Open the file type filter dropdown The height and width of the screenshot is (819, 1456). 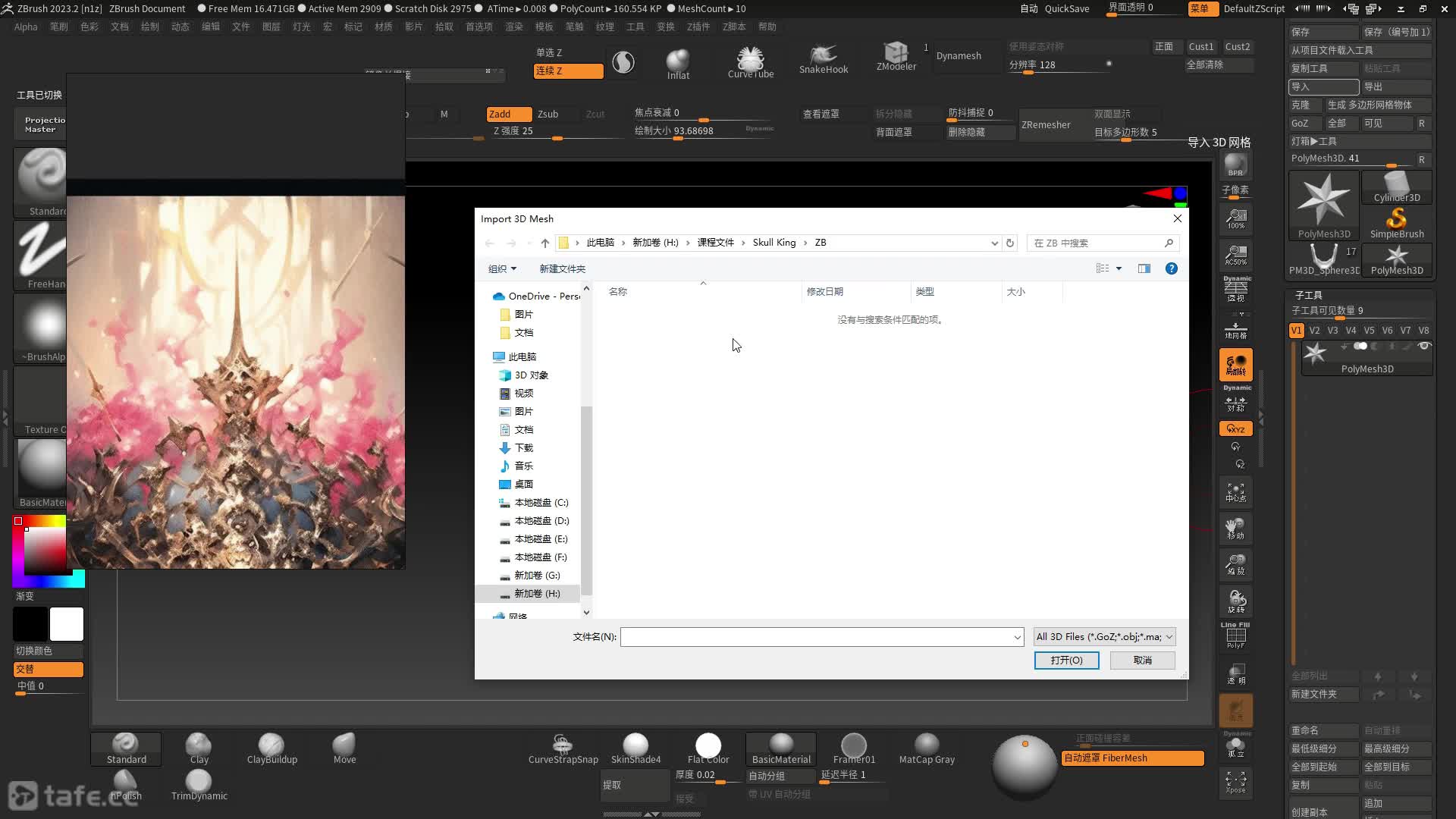tap(1104, 636)
